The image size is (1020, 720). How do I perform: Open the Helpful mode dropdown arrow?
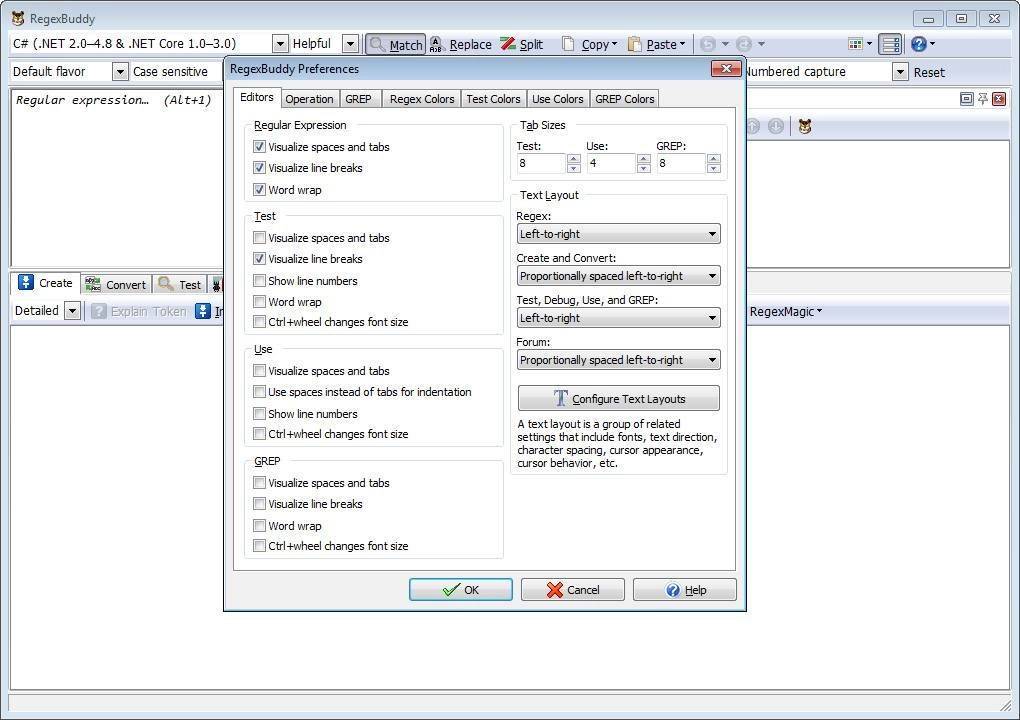click(x=350, y=44)
